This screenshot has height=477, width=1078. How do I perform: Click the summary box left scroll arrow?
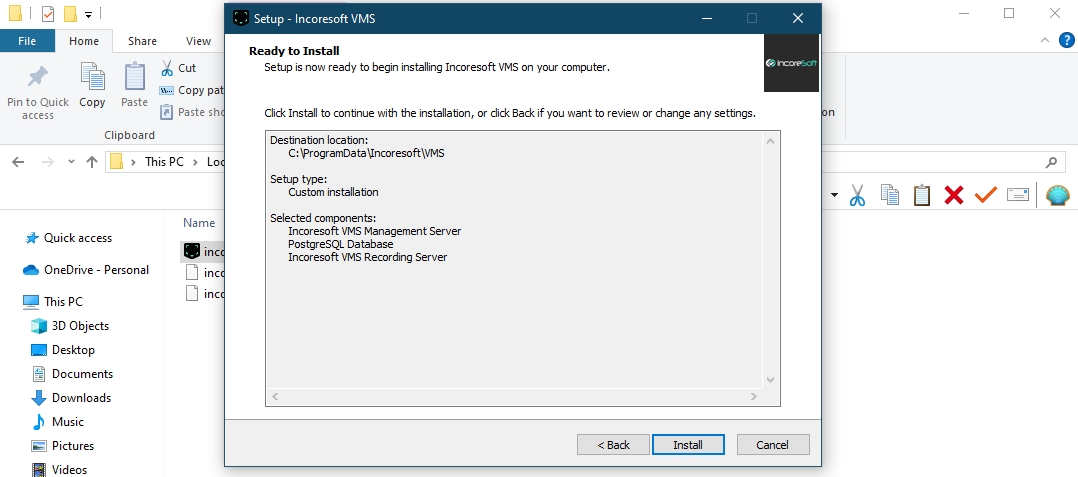point(275,397)
